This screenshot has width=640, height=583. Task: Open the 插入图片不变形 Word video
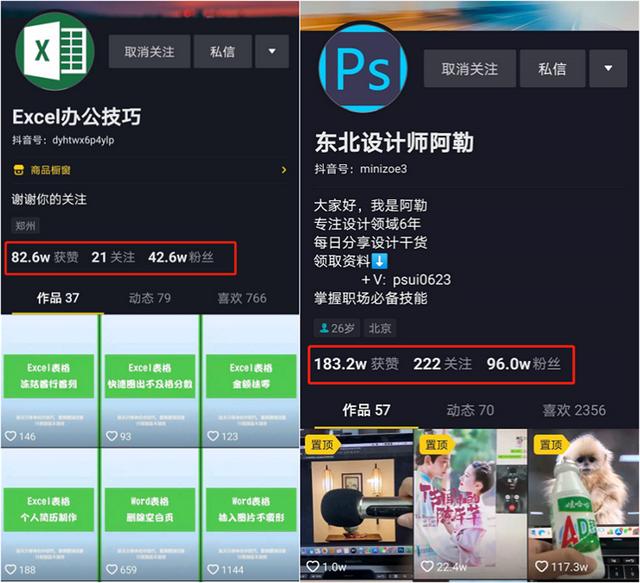tap(251, 514)
